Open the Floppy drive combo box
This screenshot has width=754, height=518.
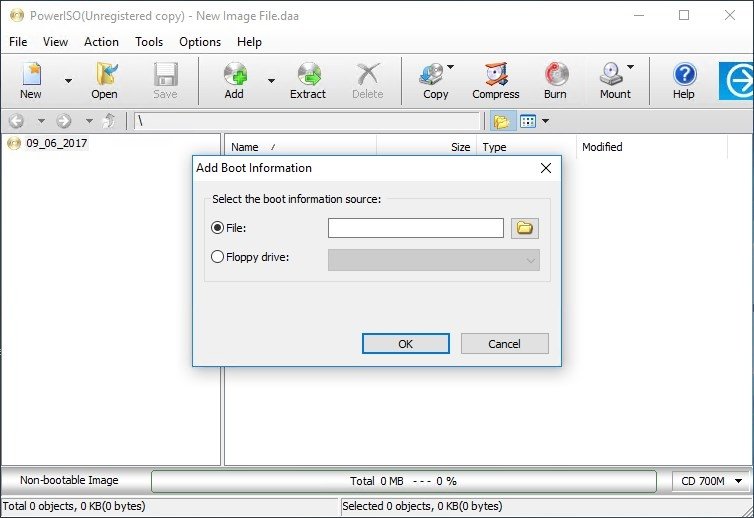point(434,260)
